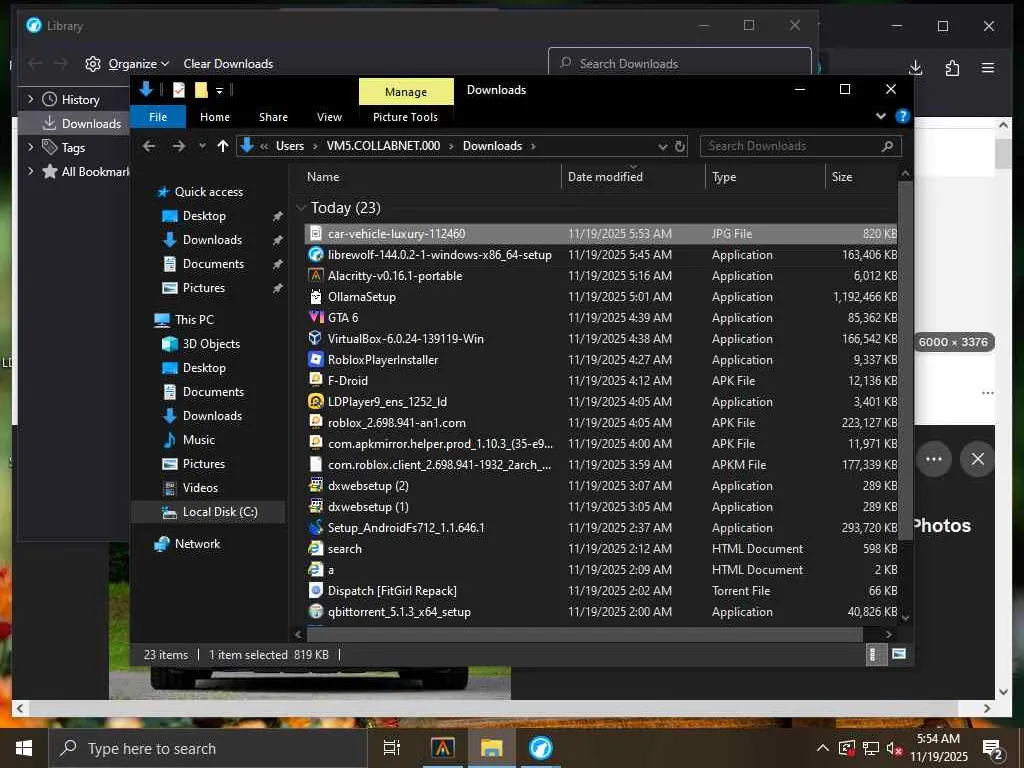Click Properties icon in quick access toolbar
The image size is (1024, 768).
tap(178, 90)
